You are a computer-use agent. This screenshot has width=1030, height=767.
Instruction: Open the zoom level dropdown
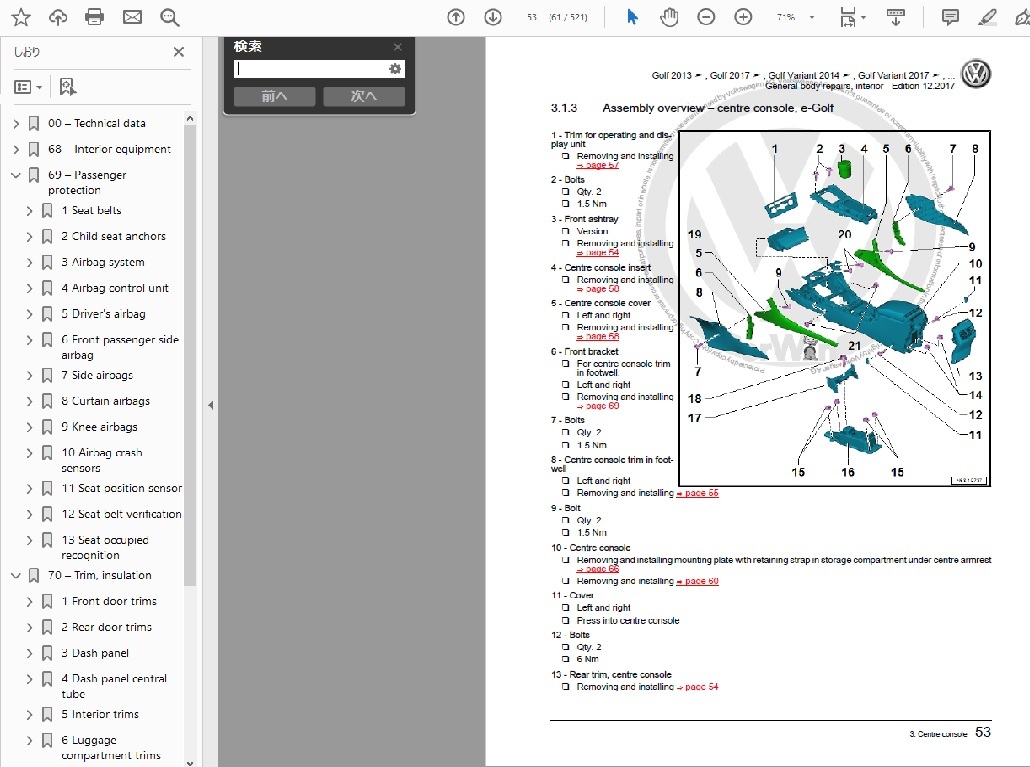coord(812,17)
